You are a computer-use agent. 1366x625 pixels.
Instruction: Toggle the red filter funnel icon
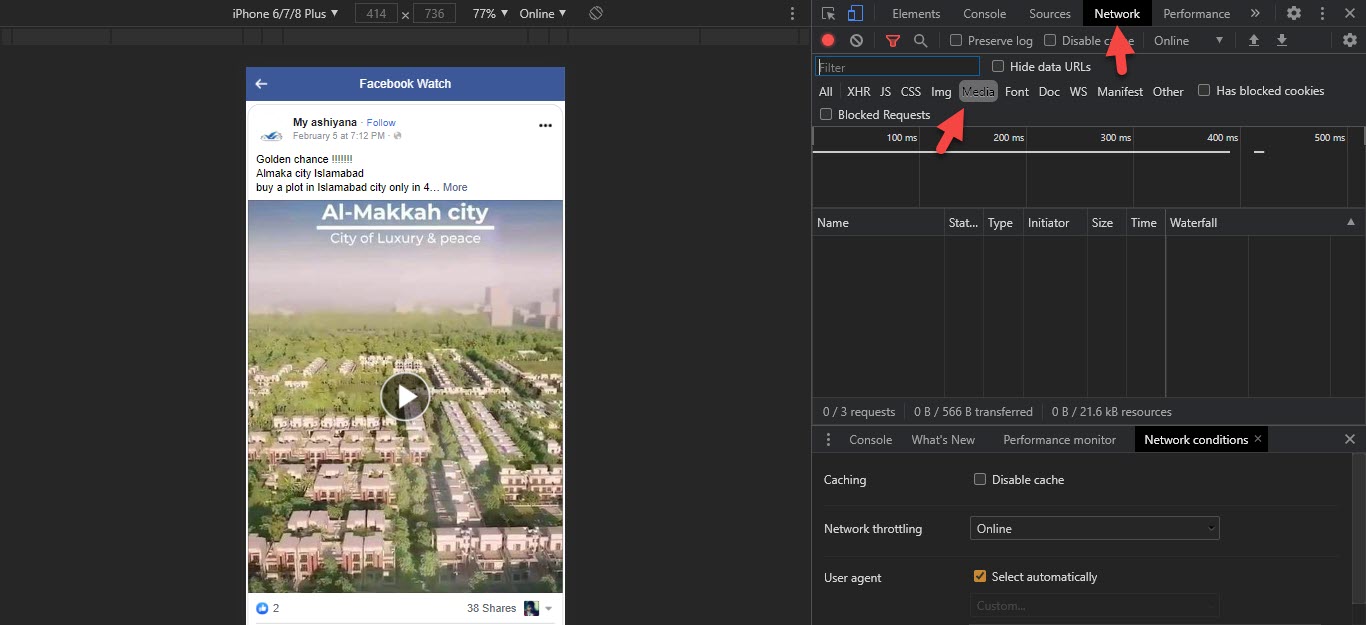point(893,41)
